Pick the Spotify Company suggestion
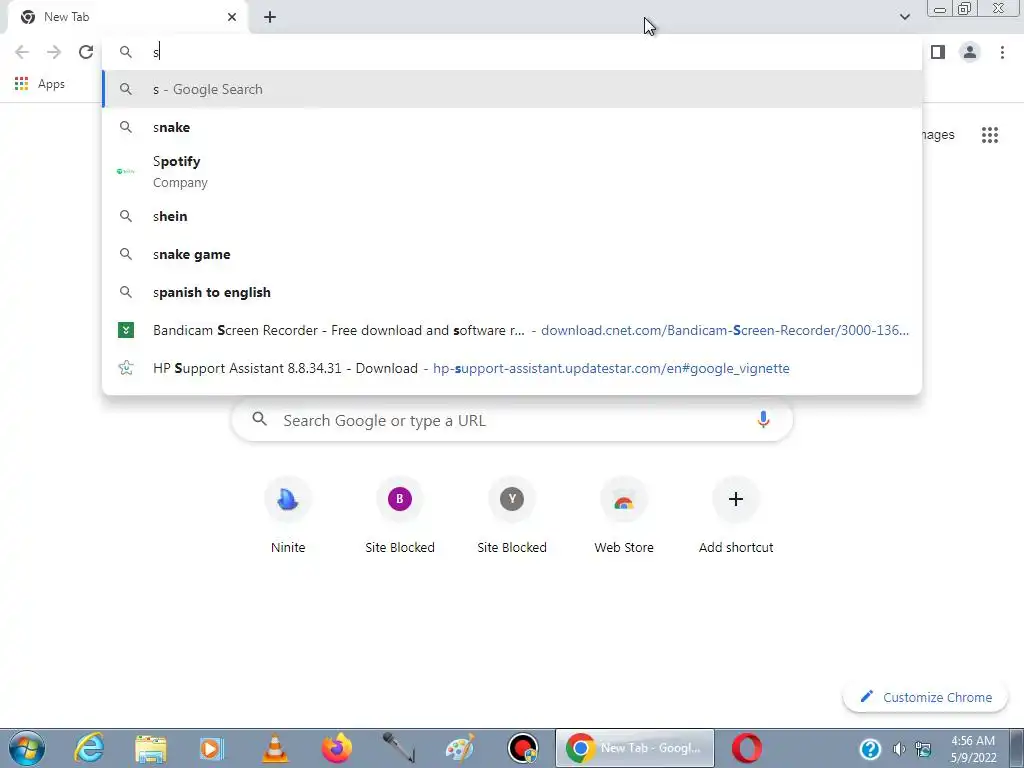The image size is (1024, 768). coord(512,171)
